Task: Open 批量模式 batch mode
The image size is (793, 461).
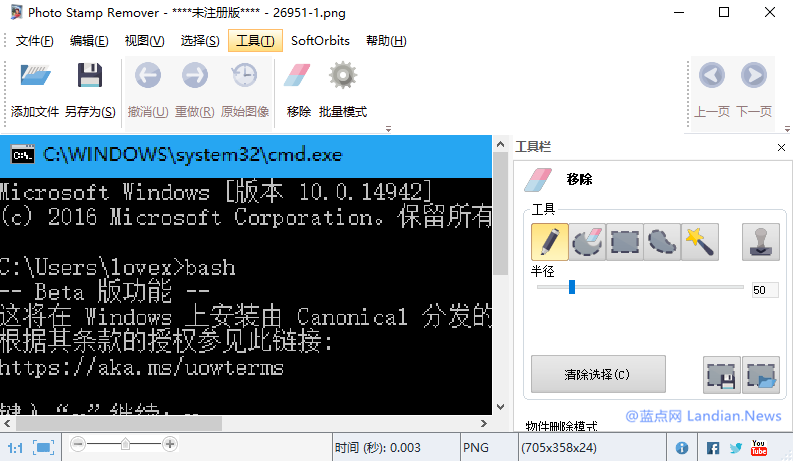Action: tap(343, 89)
